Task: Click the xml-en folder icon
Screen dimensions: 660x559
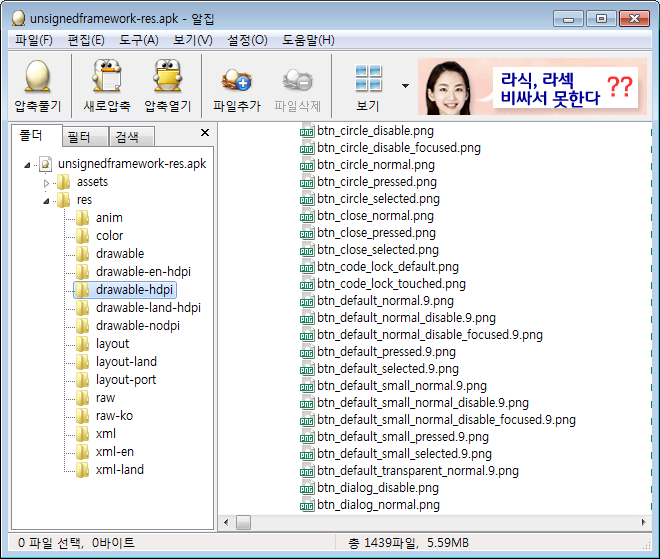Action: [82, 452]
